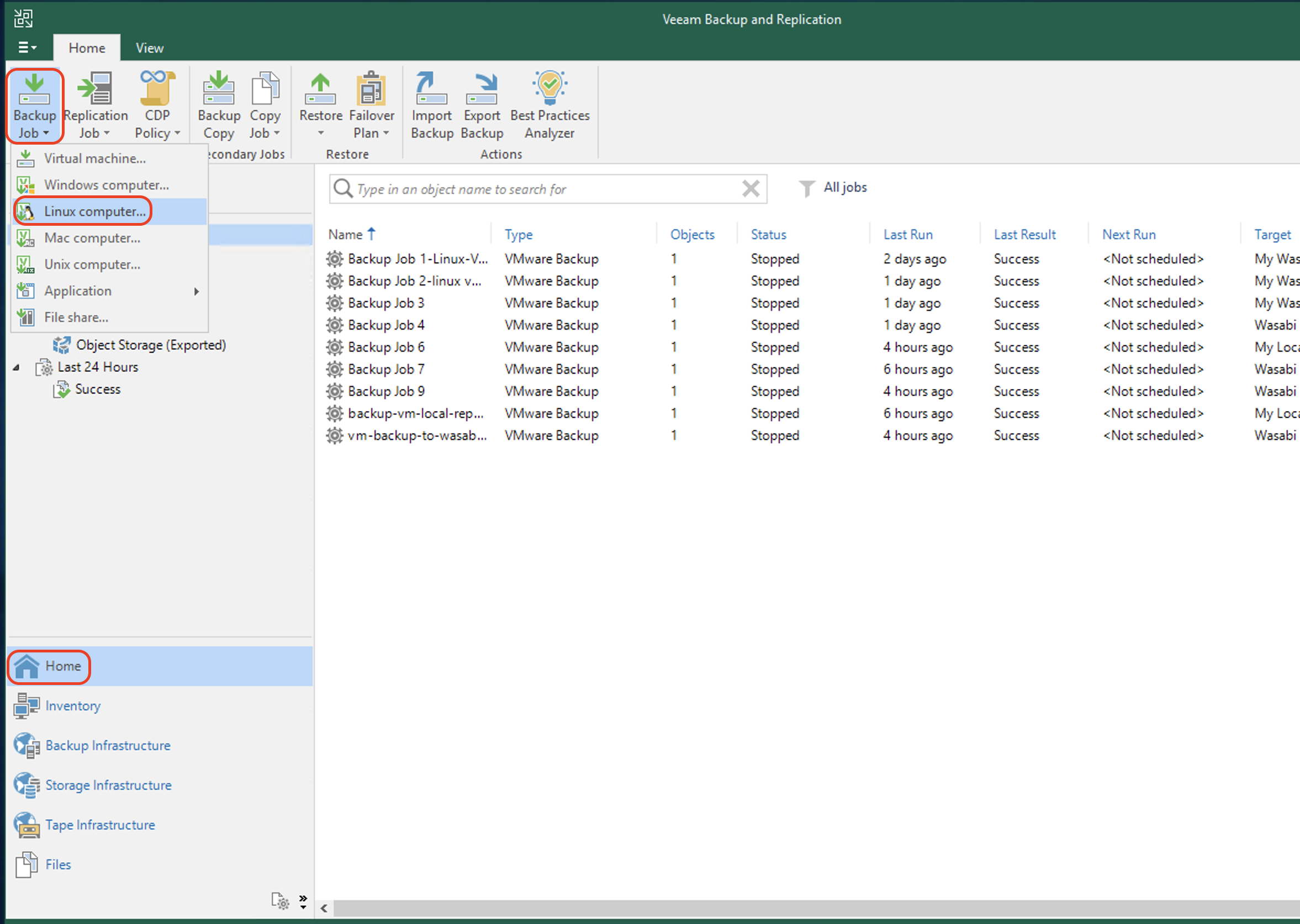Select the Backup Job 4 row
Viewport: 1300px width, 924px height.
812,326
